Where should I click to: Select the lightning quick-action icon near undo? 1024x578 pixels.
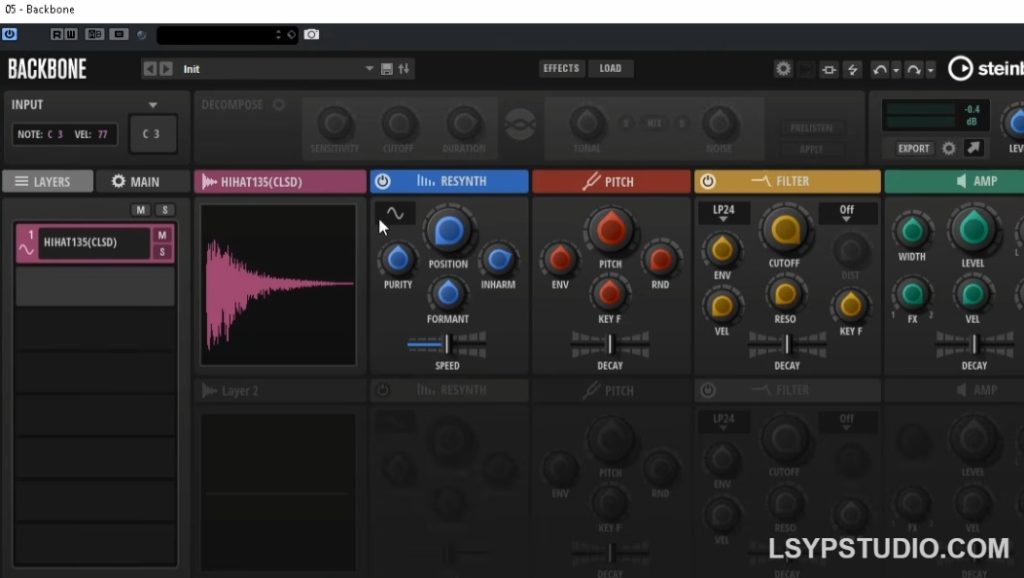[x=852, y=68]
